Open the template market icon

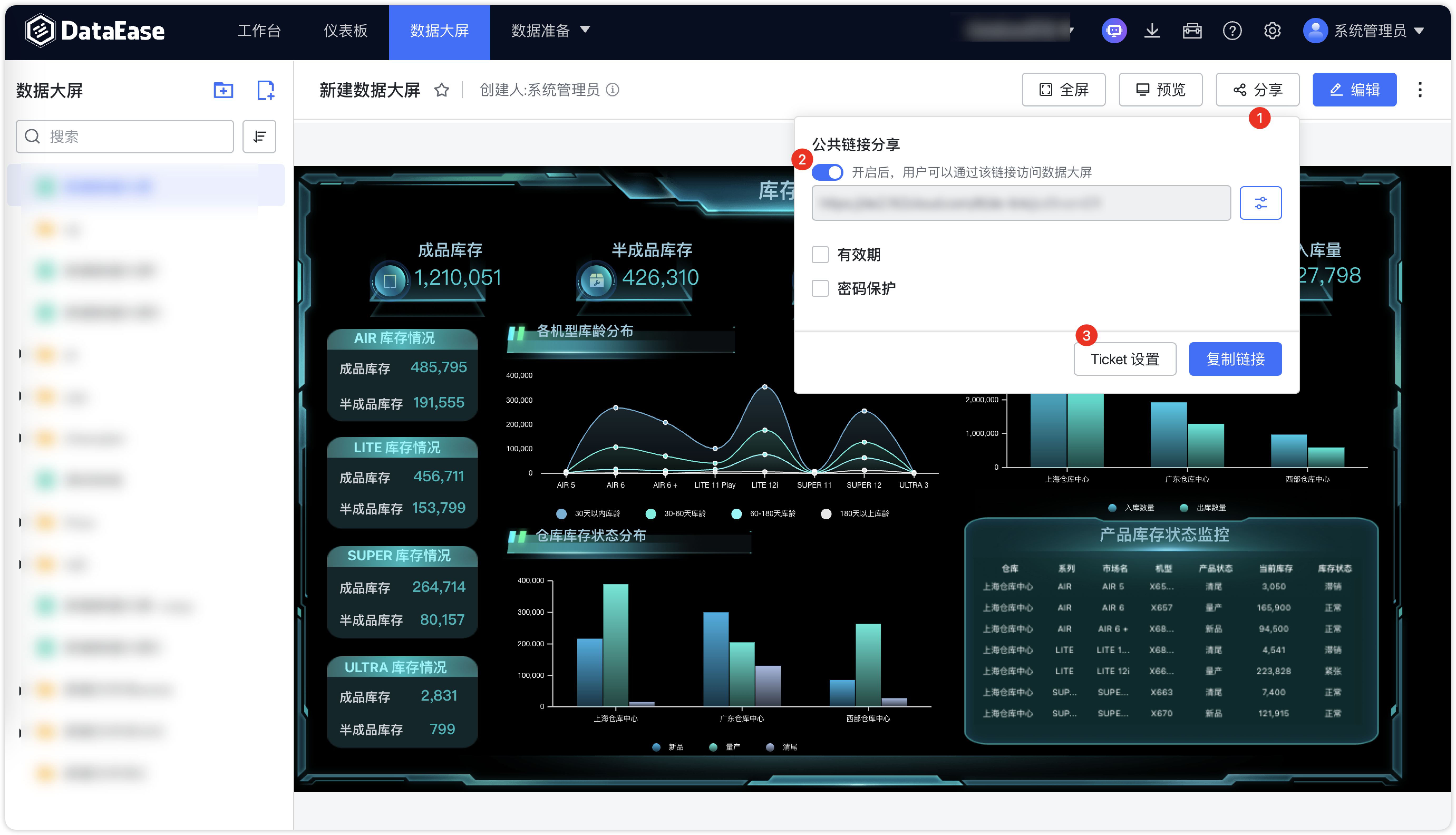click(x=1192, y=31)
